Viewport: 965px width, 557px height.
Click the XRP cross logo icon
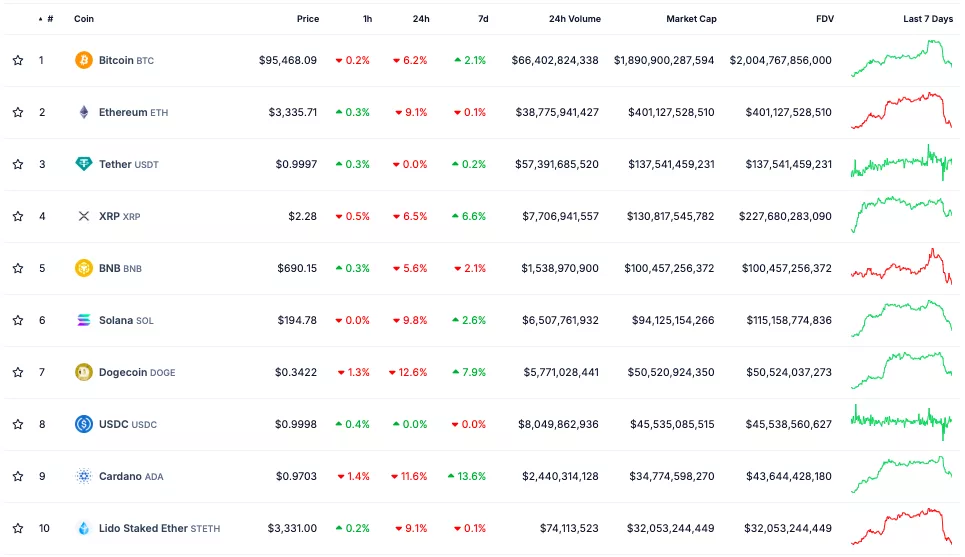[x=84, y=216]
